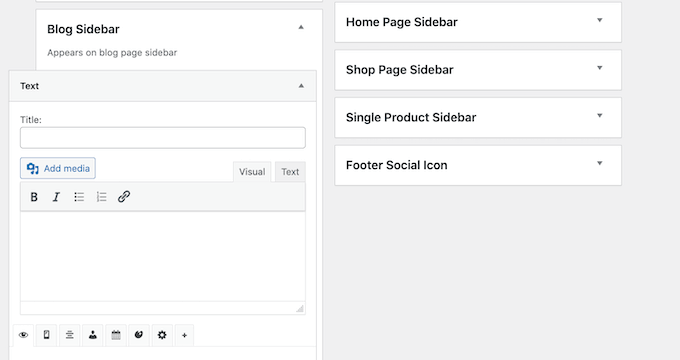Expand the Shop Page Sidebar arrow
Screen dimensions: 680x360
point(600,68)
